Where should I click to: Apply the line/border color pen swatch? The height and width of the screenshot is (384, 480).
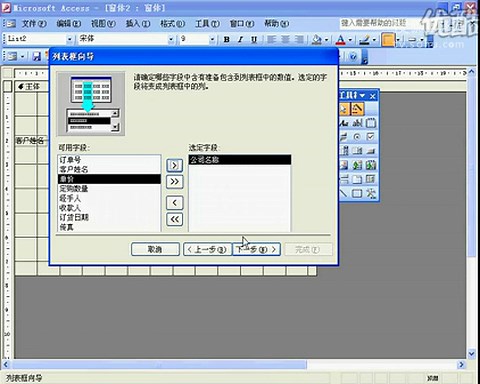(x=364, y=40)
